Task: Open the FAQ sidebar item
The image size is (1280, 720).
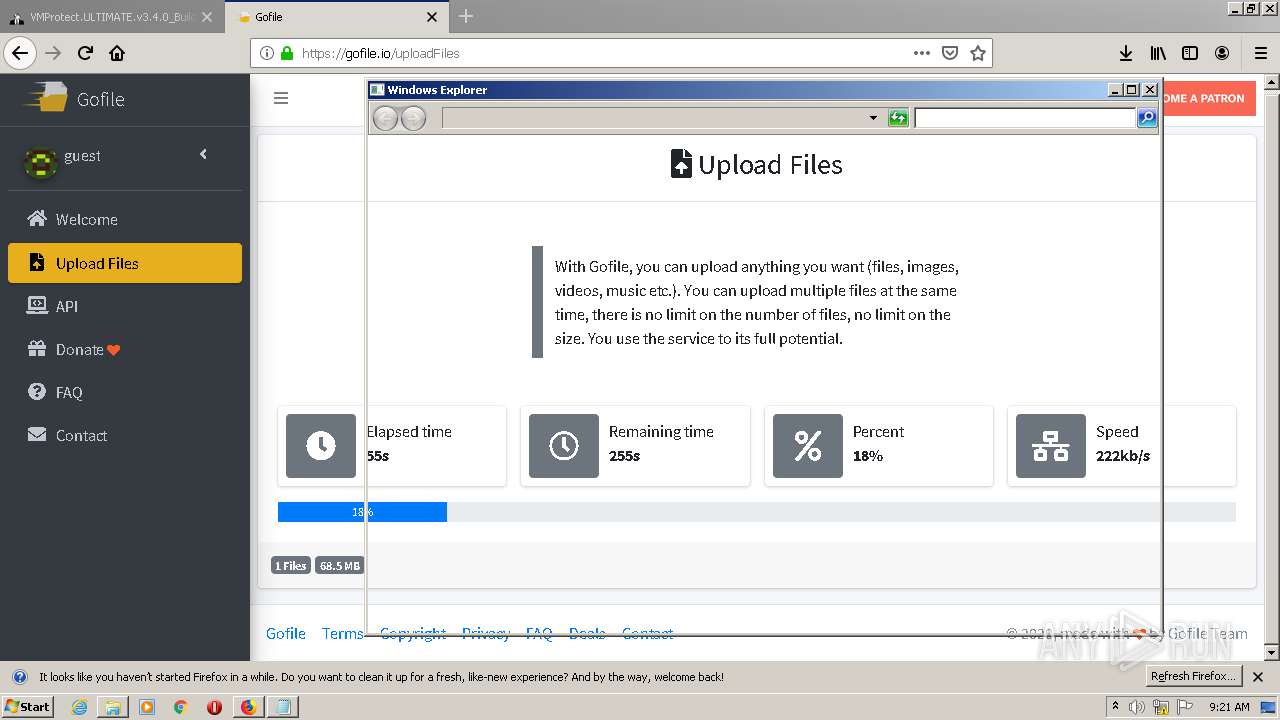Action: click(x=124, y=392)
